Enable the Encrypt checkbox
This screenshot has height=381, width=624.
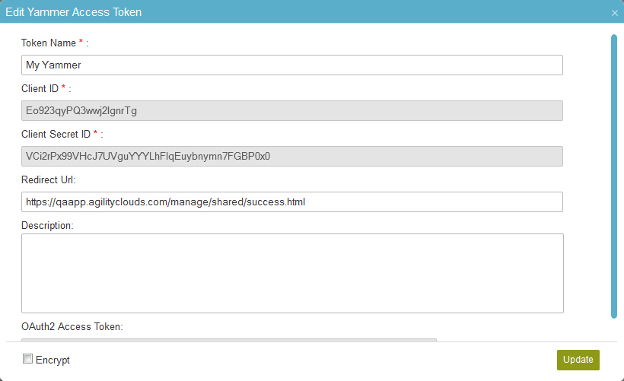pos(27,359)
